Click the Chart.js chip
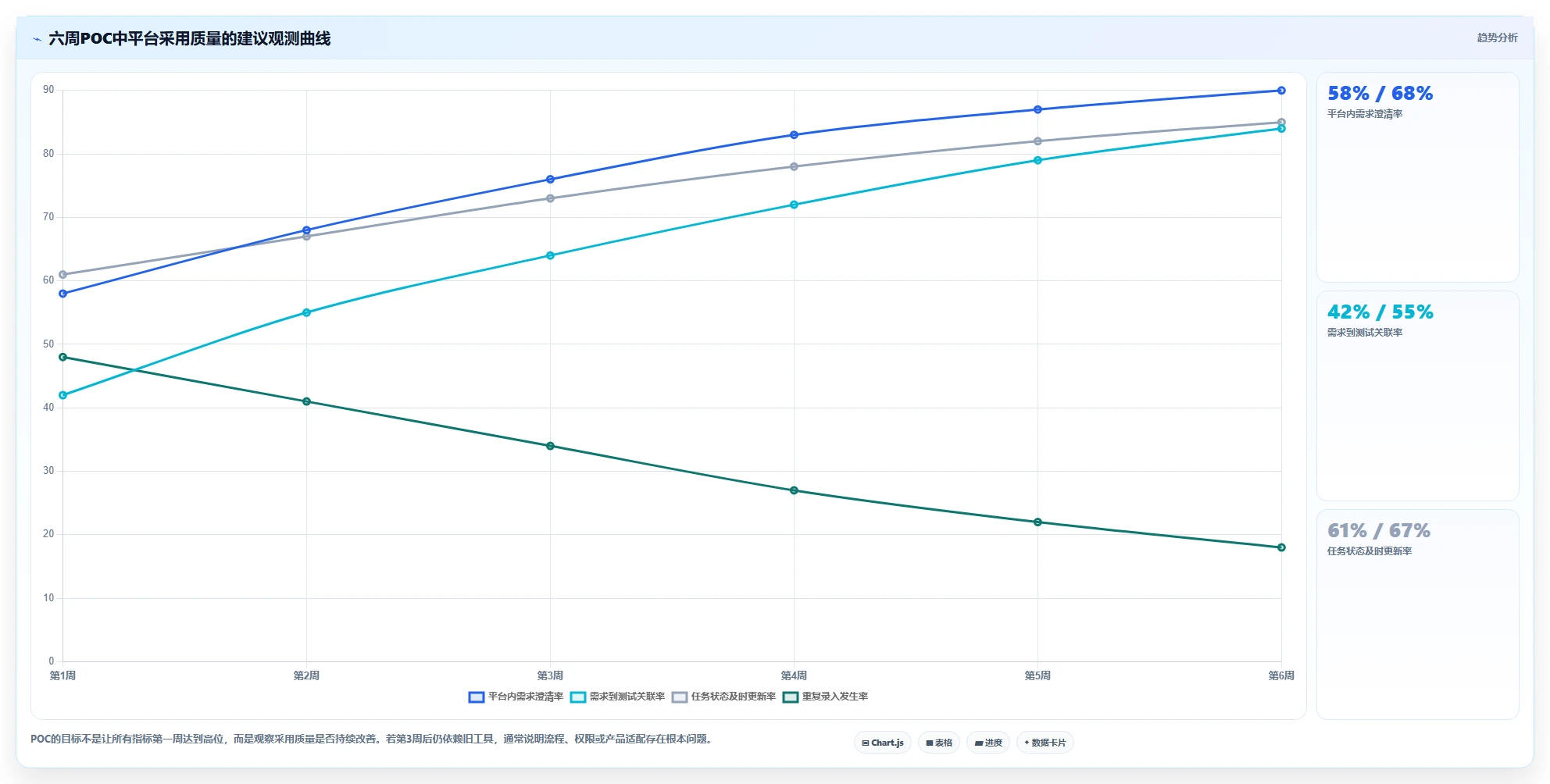This screenshot has height=784, width=1550. pyautogui.click(x=883, y=743)
